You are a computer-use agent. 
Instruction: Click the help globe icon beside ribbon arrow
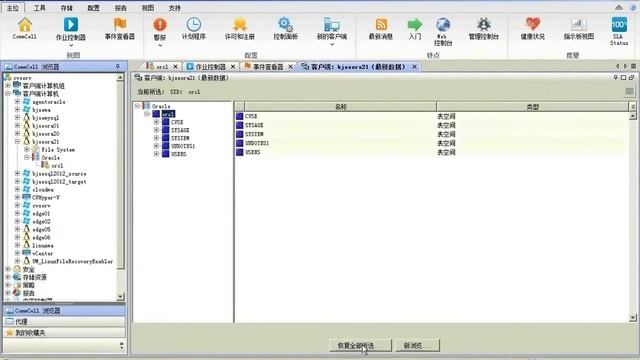[632, 7]
